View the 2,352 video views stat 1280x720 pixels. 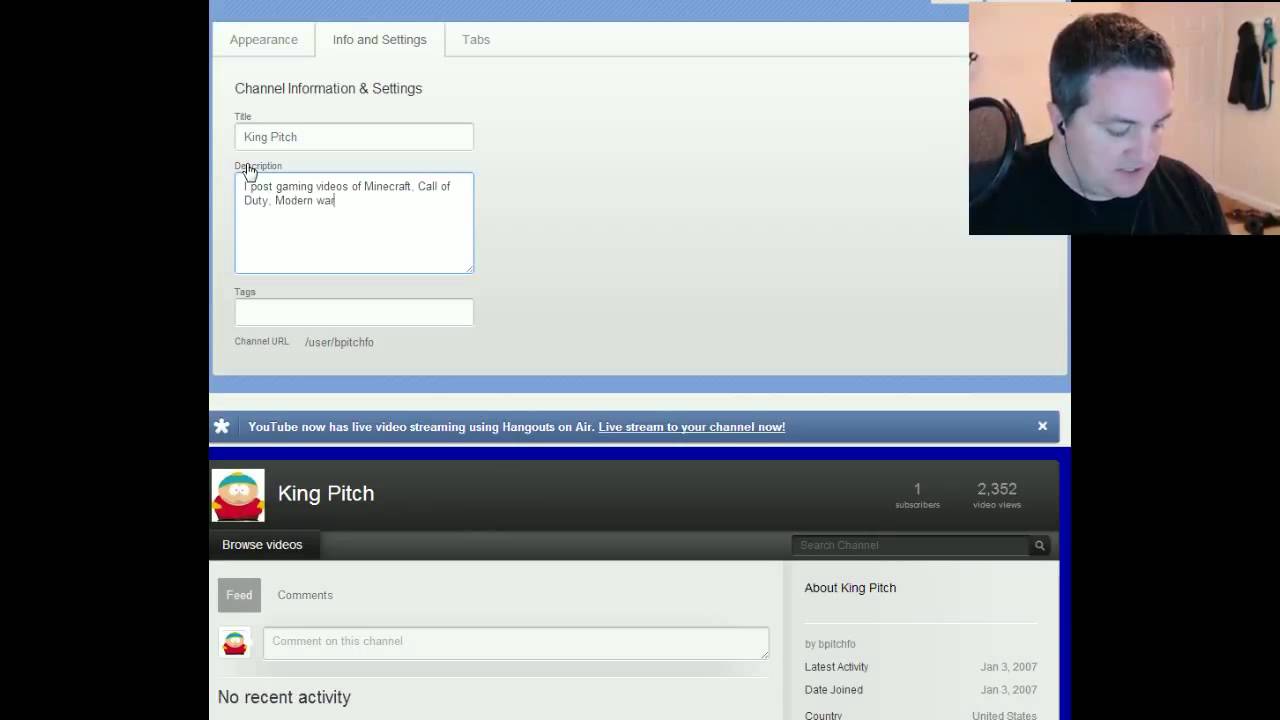(997, 495)
